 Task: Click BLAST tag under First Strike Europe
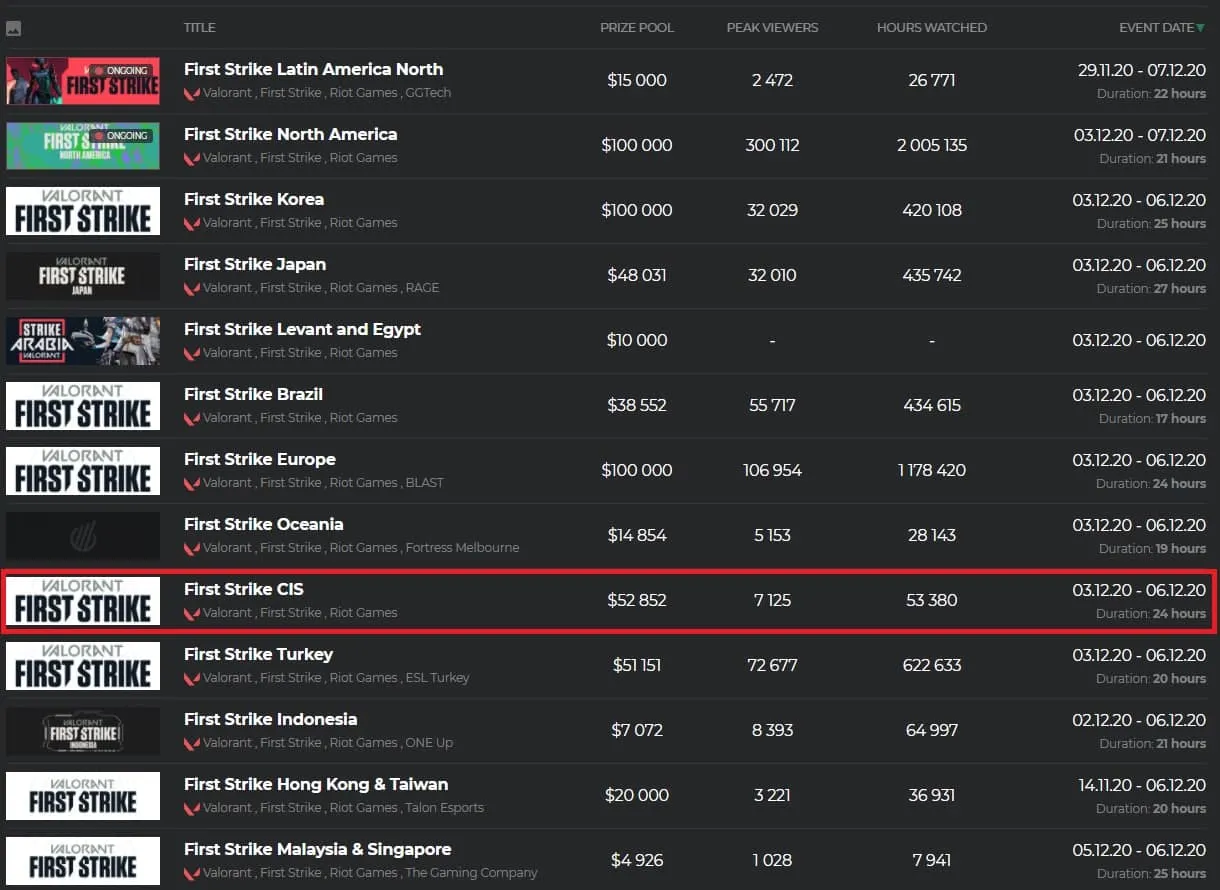tap(425, 483)
